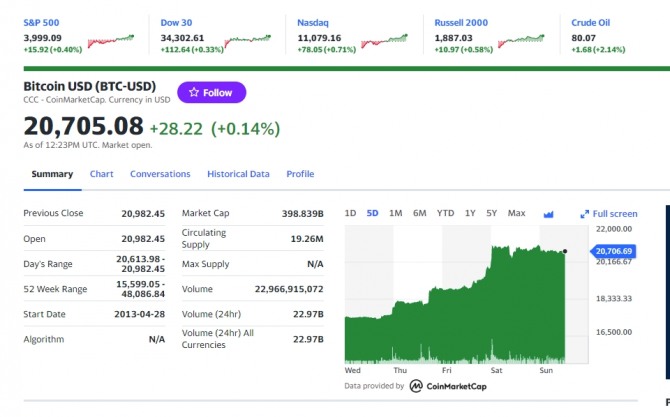Open the Crude Oil quote link
The width and height of the screenshot is (670, 417).
591,23
